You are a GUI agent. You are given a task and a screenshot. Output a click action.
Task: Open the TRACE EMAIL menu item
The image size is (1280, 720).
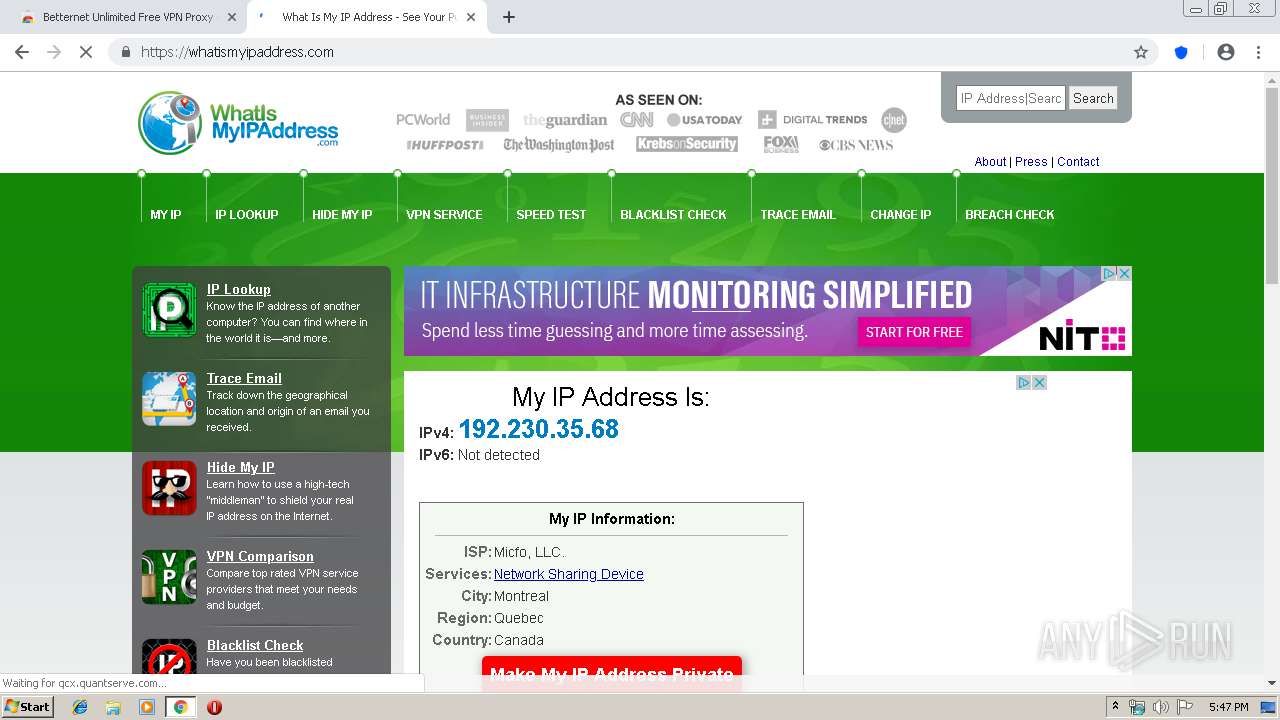pyautogui.click(x=798, y=214)
